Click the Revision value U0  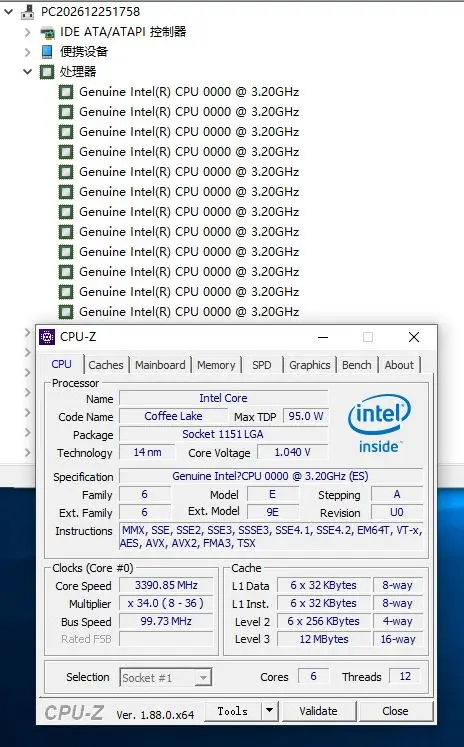(x=397, y=512)
